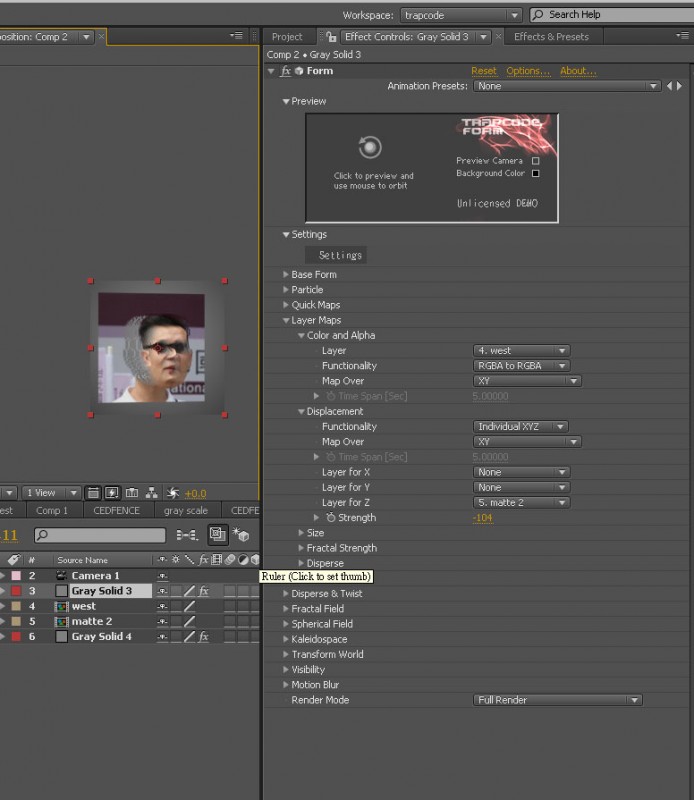Expand the Fractal Field section
The height and width of the screenshot is (800, 694).
pos(286,609)
